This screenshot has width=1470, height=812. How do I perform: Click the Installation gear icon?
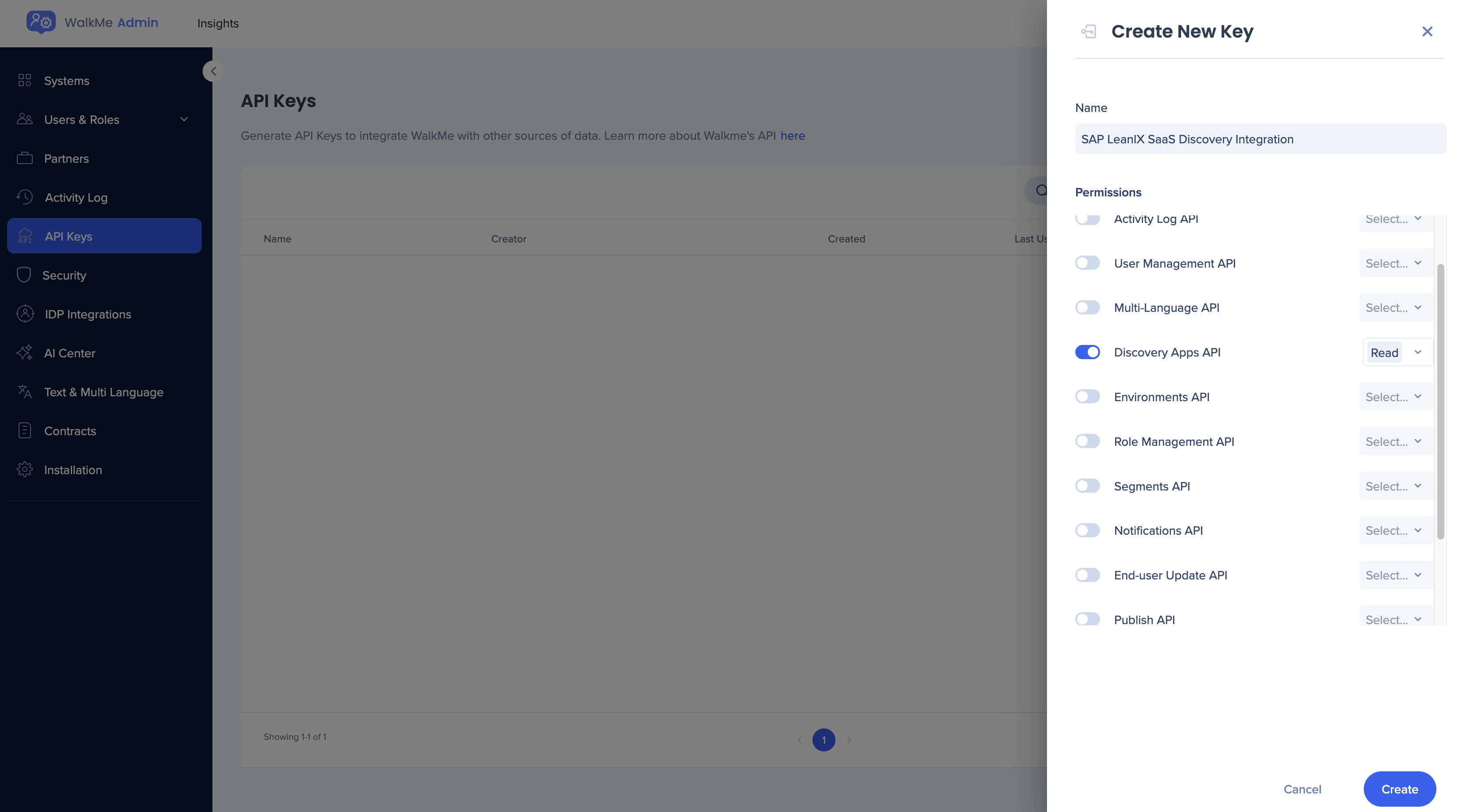(x=24, y=469)
